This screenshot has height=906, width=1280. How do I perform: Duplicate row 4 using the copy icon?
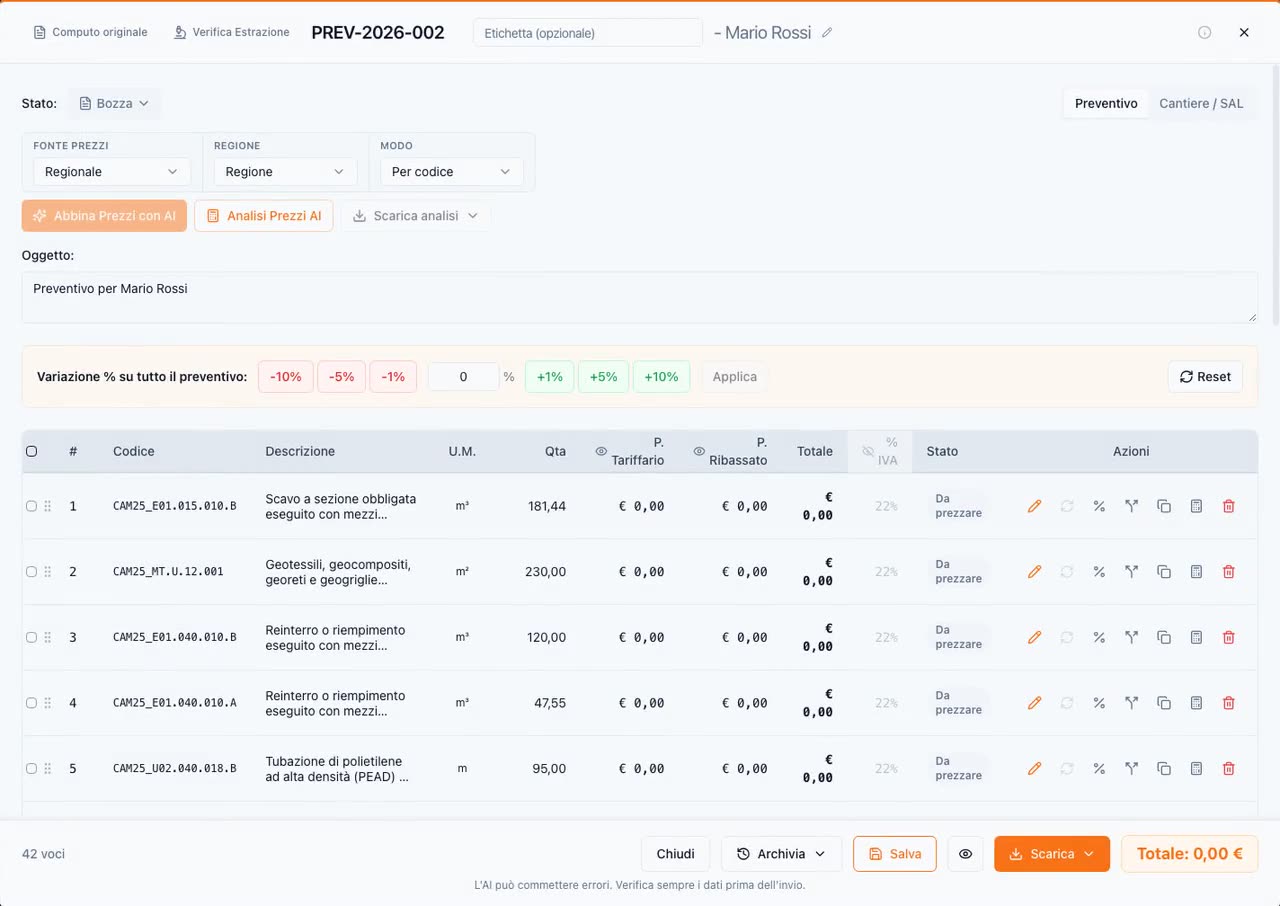1164,703
